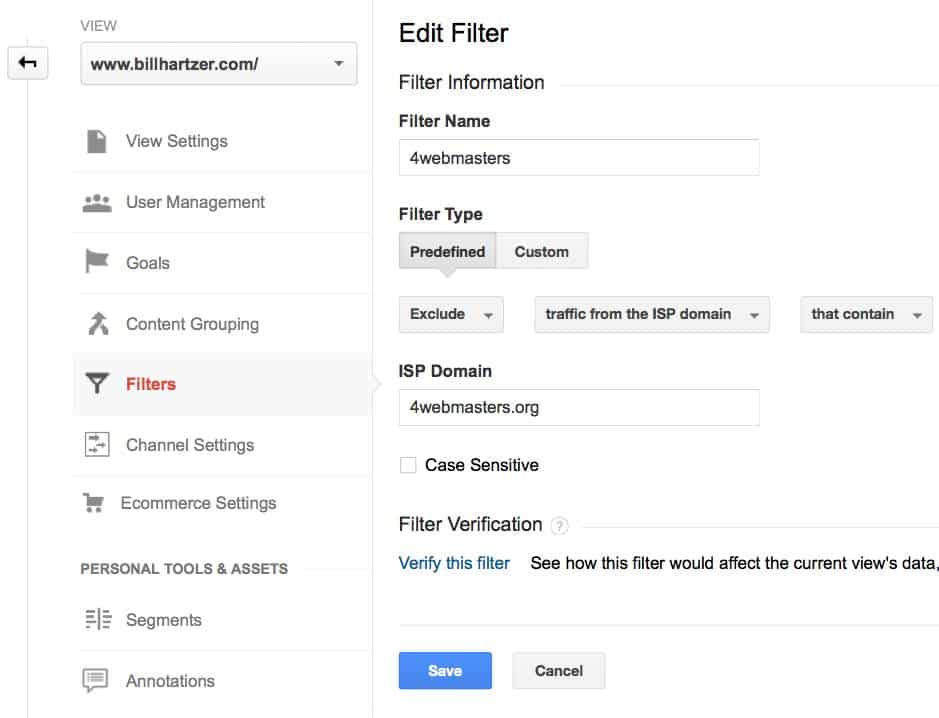
Task: Click the User Management people icon
Action: (x=97, y=203)
